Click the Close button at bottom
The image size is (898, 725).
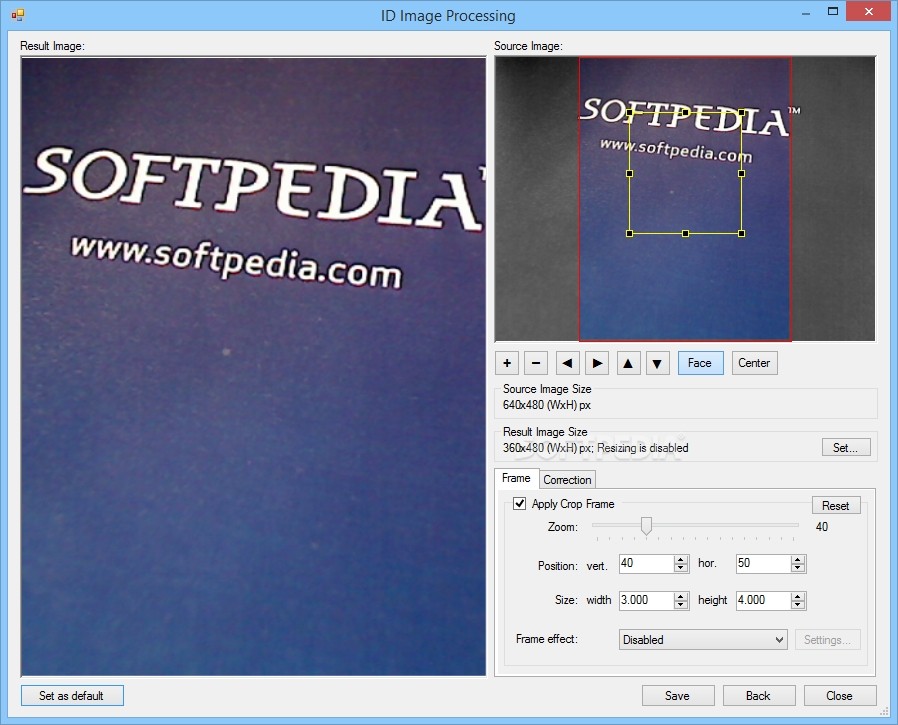tap(840, 696)
